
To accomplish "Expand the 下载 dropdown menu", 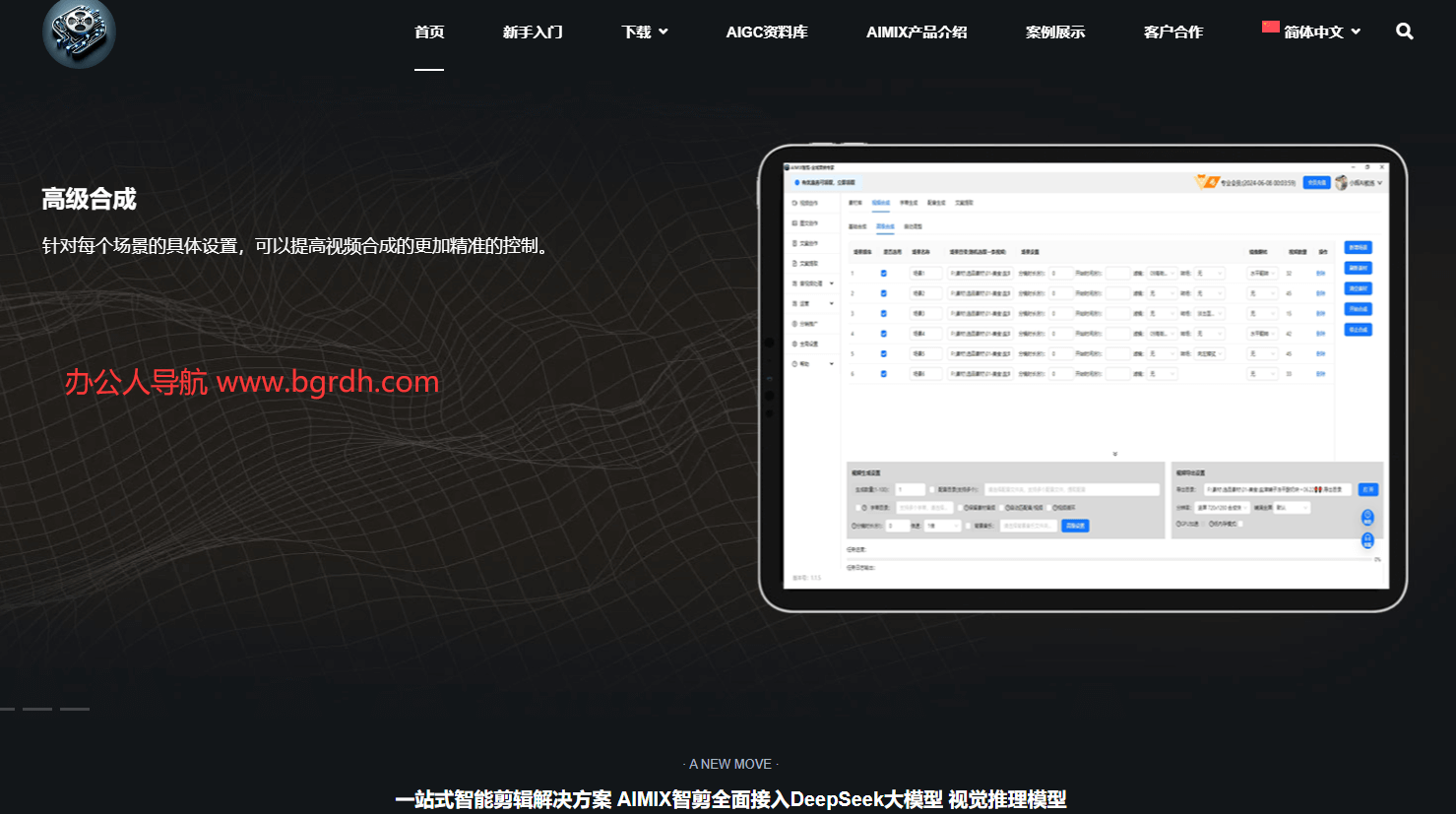I will pos(645,32).
